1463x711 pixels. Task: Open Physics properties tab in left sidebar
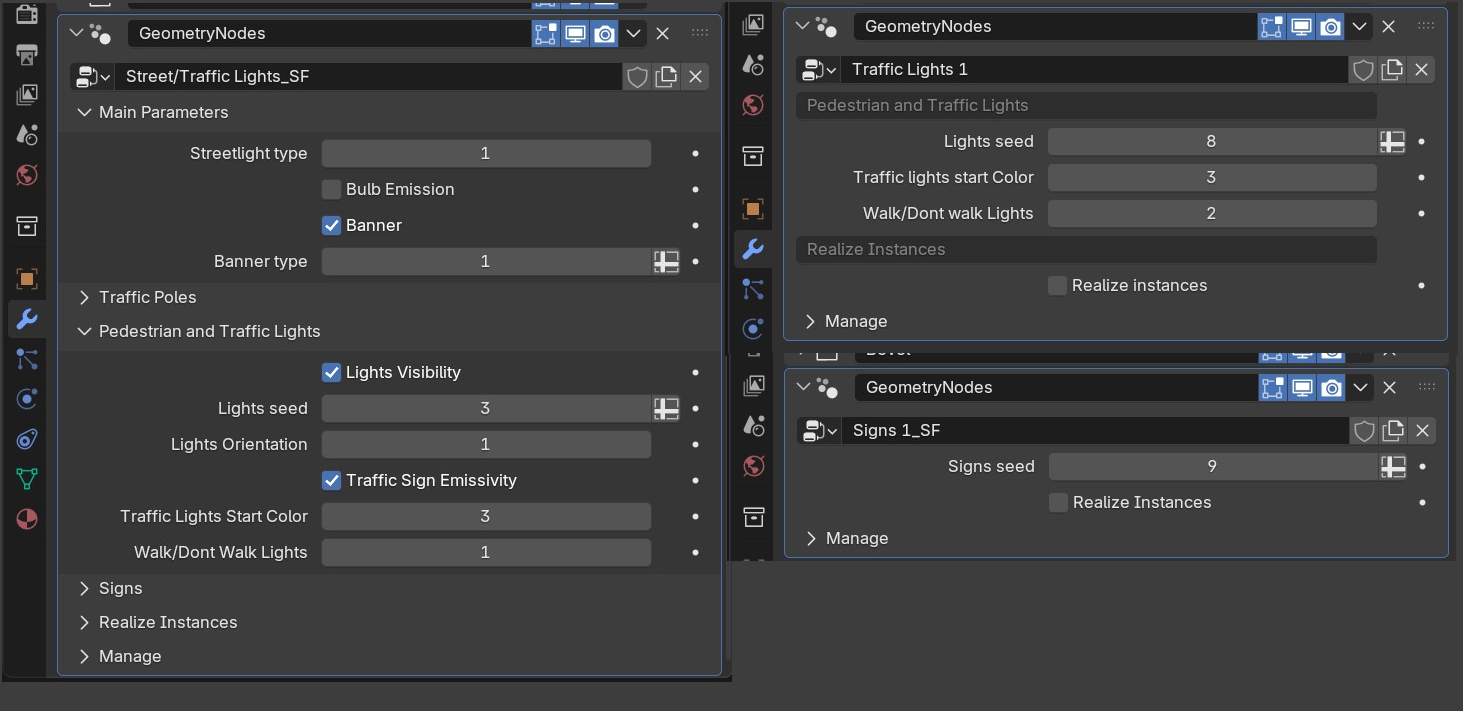[27, 399]
